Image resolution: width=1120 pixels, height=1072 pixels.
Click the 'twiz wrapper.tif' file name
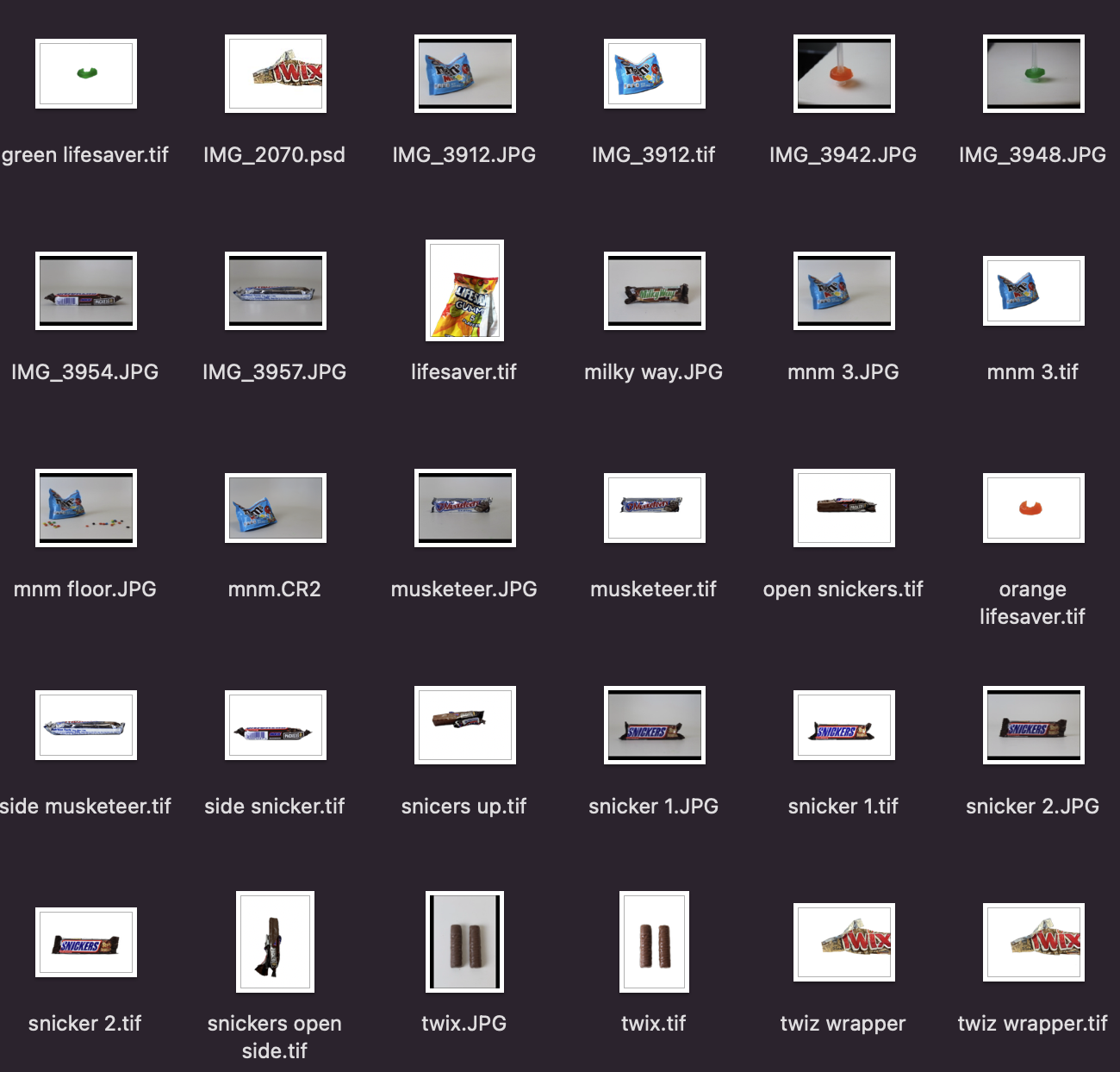click(1033, 1024)
